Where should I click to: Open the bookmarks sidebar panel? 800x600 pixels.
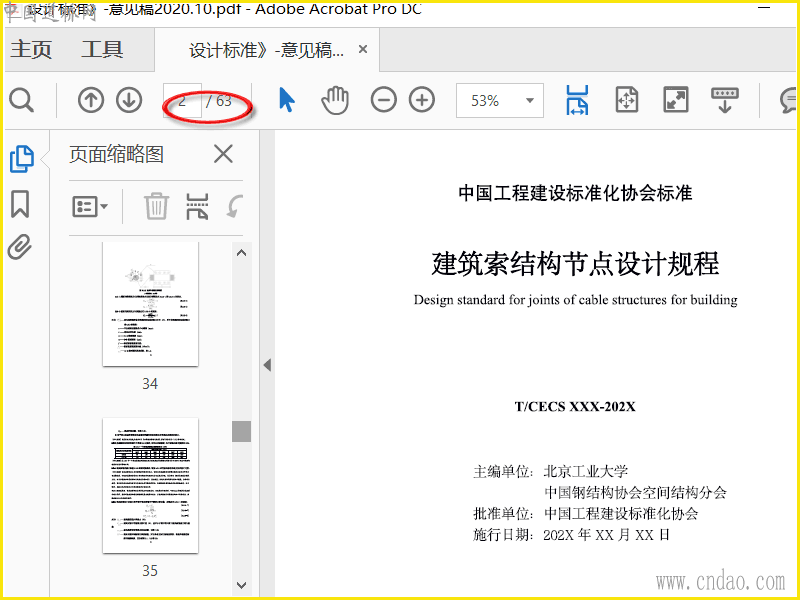click(x=20, y=204)
